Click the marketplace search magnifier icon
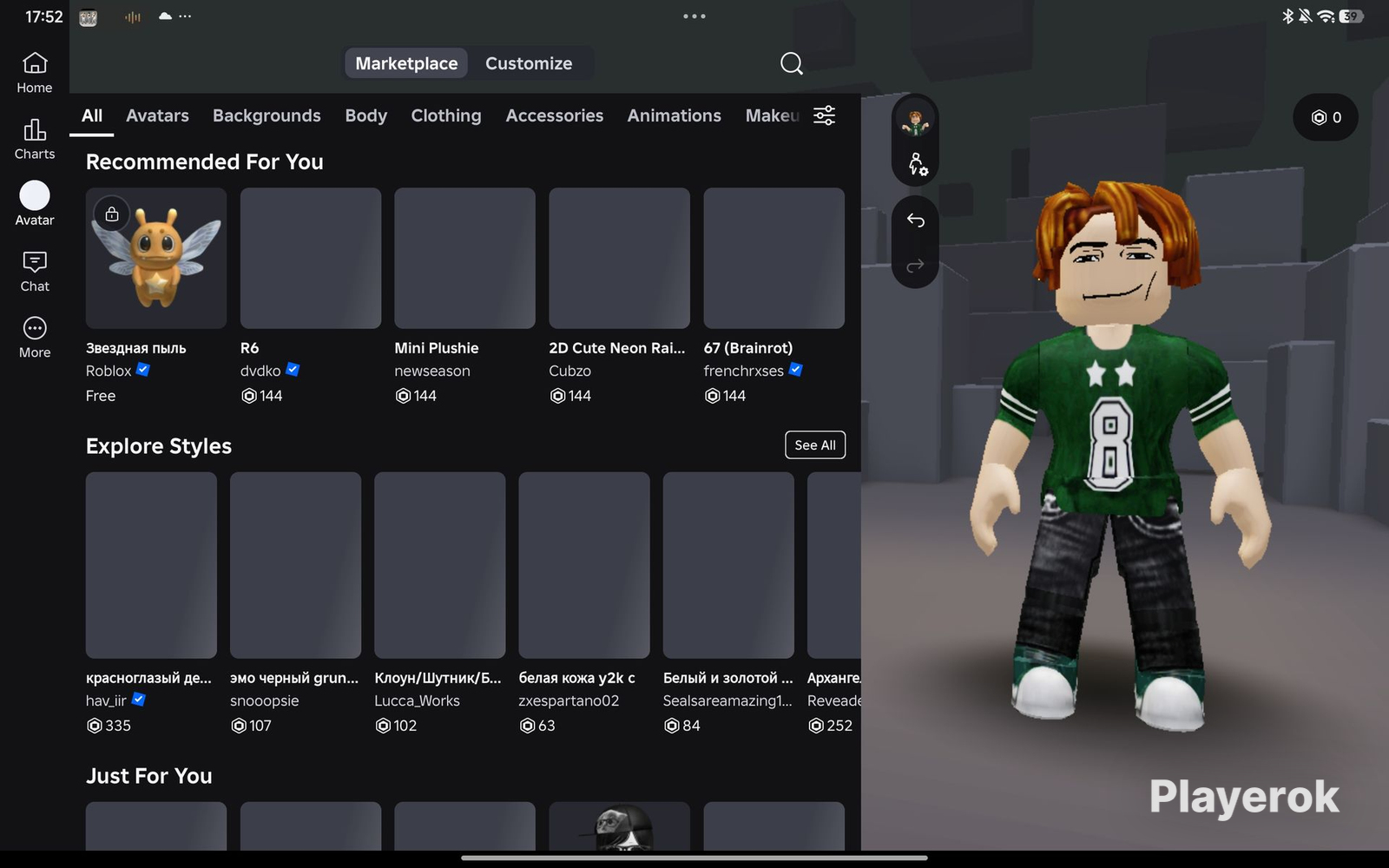This screenshot has width=1389, height=868. coord(791,63)
